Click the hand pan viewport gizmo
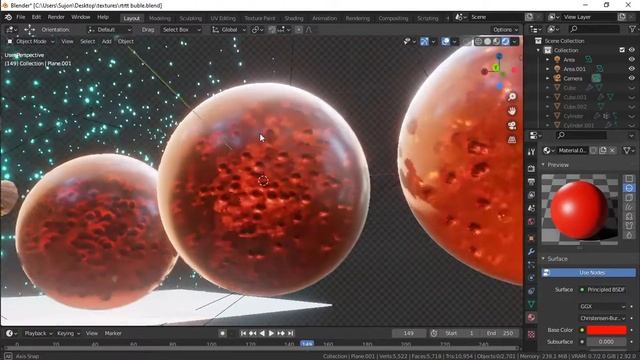 tap(512, 111)
